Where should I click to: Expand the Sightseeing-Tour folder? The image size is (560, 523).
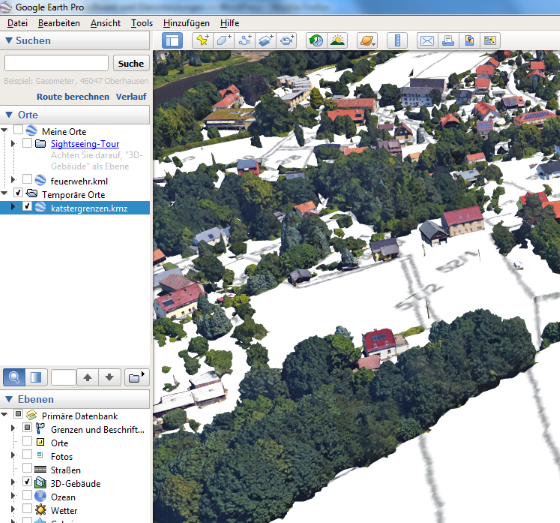point(13,144)
